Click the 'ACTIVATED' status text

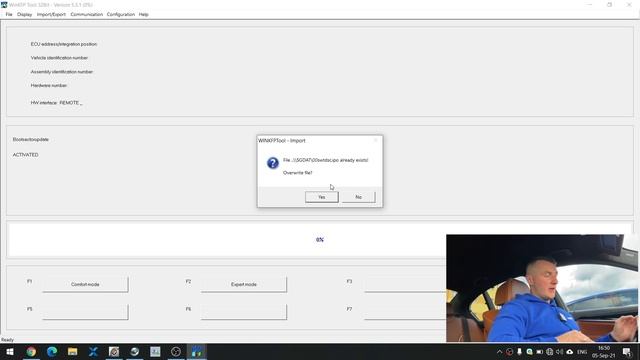tap(25, 155)
